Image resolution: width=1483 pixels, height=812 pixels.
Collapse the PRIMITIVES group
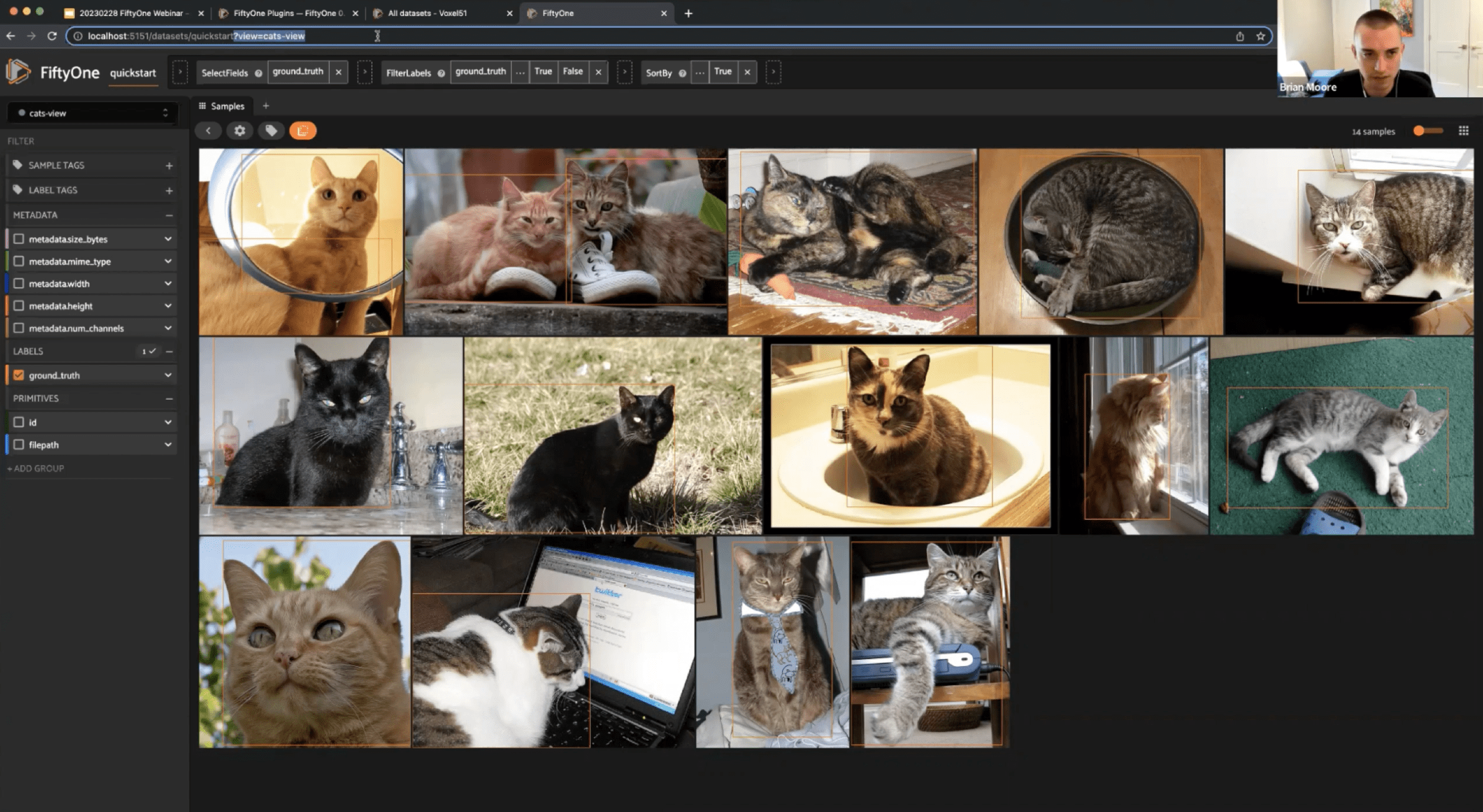click(x=169, y=399)
